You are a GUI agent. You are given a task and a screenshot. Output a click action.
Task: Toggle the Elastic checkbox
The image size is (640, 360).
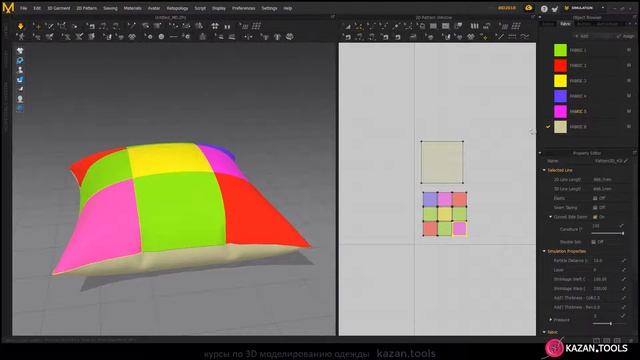click(x=595, y=198)
